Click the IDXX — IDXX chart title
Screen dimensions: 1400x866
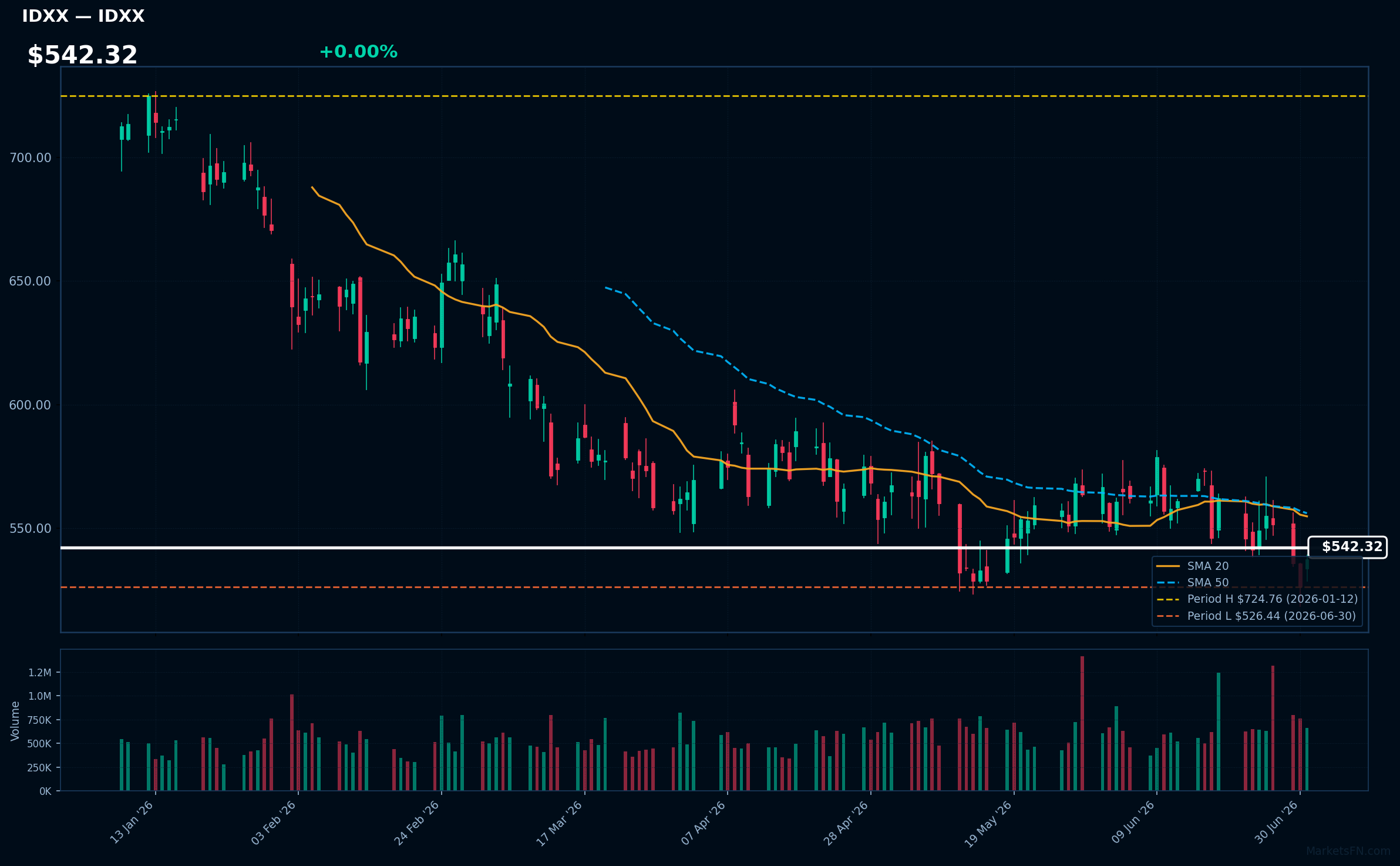pyautogui.click(x=83, y=16)
